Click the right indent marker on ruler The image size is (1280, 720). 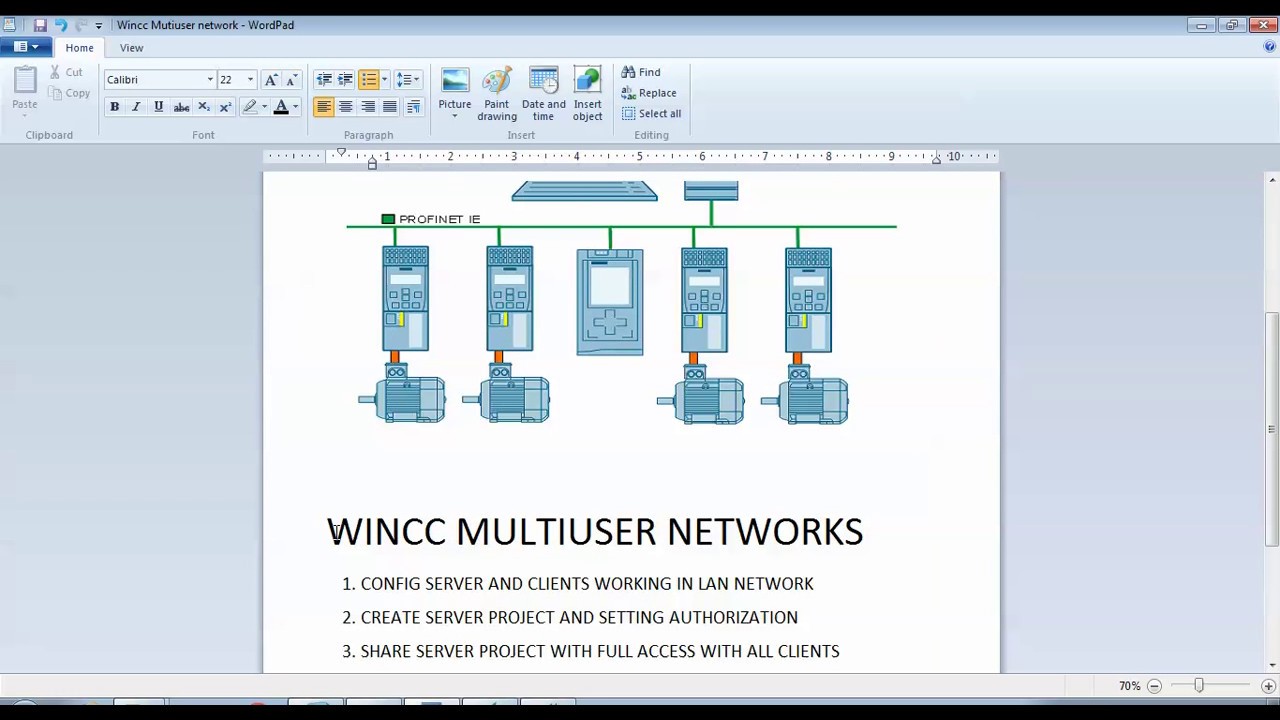[936, 161]
